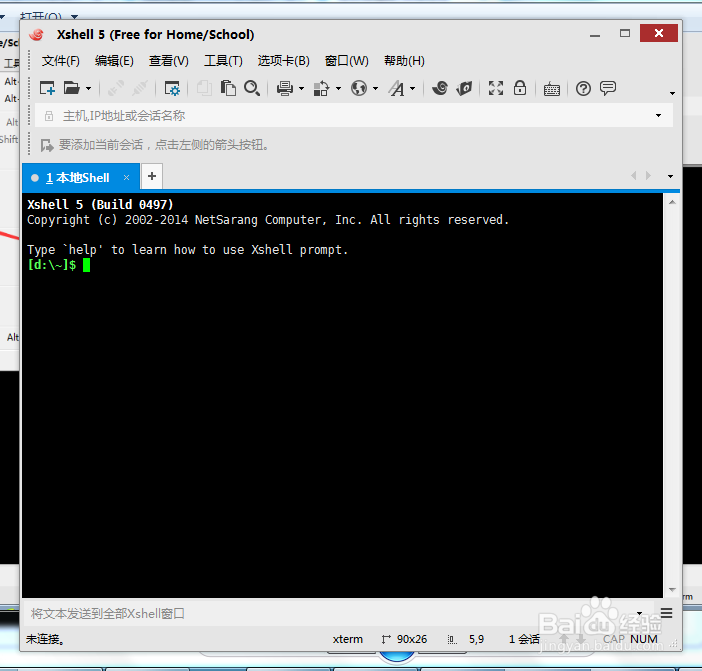
Task: Open the 工具(T) menu
Action: (223, 60)
